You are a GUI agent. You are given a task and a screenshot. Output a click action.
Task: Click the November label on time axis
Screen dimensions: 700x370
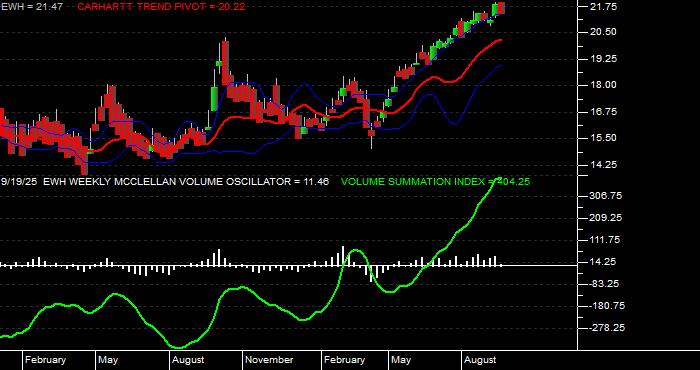pyautogui.click(x=269, y=360)
